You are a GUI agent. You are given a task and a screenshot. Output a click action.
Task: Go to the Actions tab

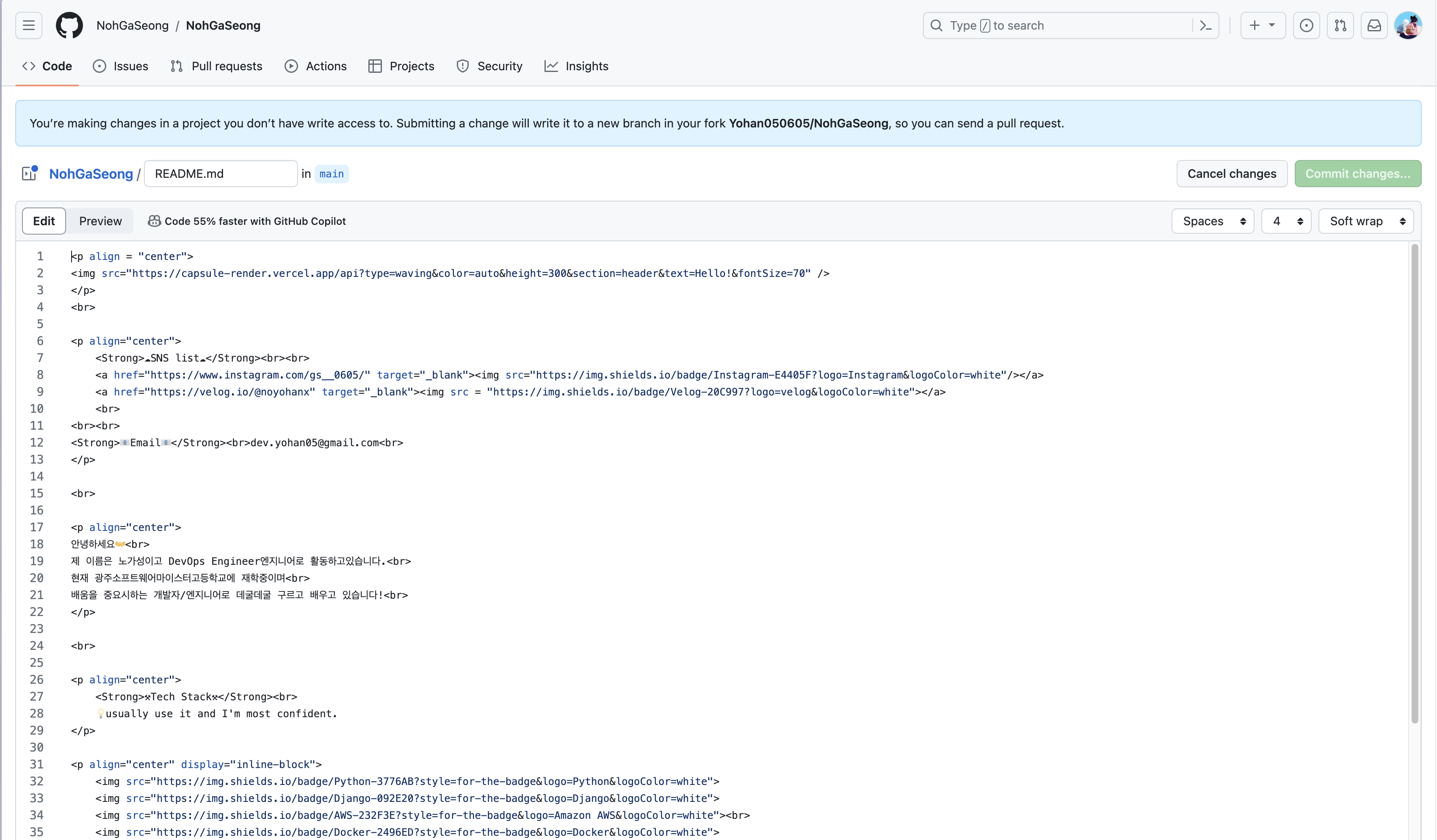point(315,66)
